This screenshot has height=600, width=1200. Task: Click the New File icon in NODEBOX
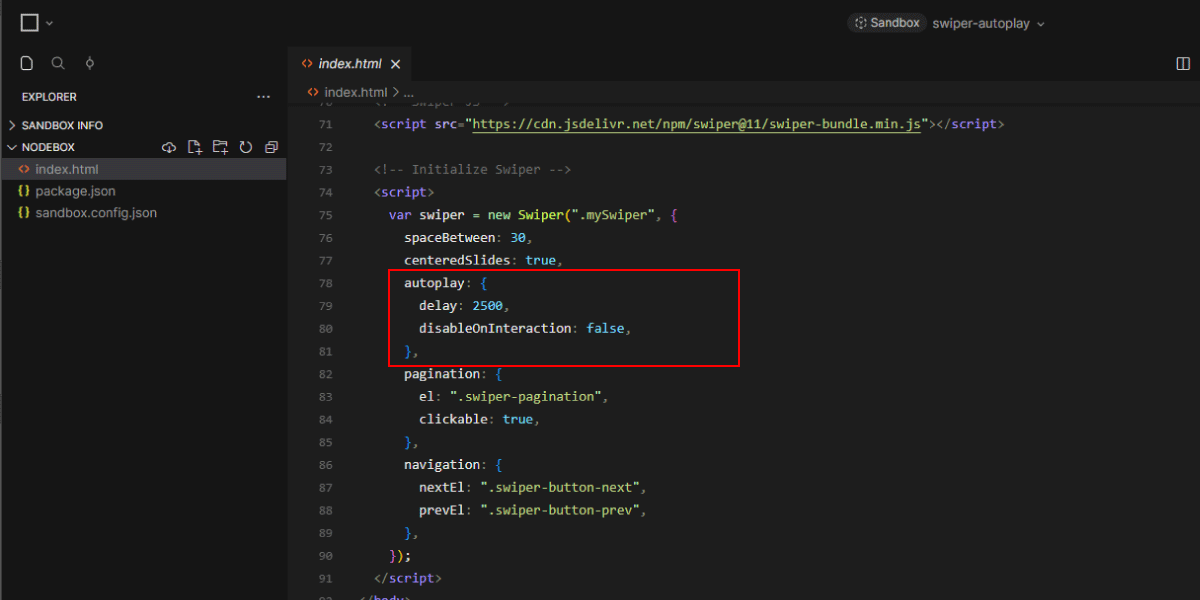click(x=195, y=147)
